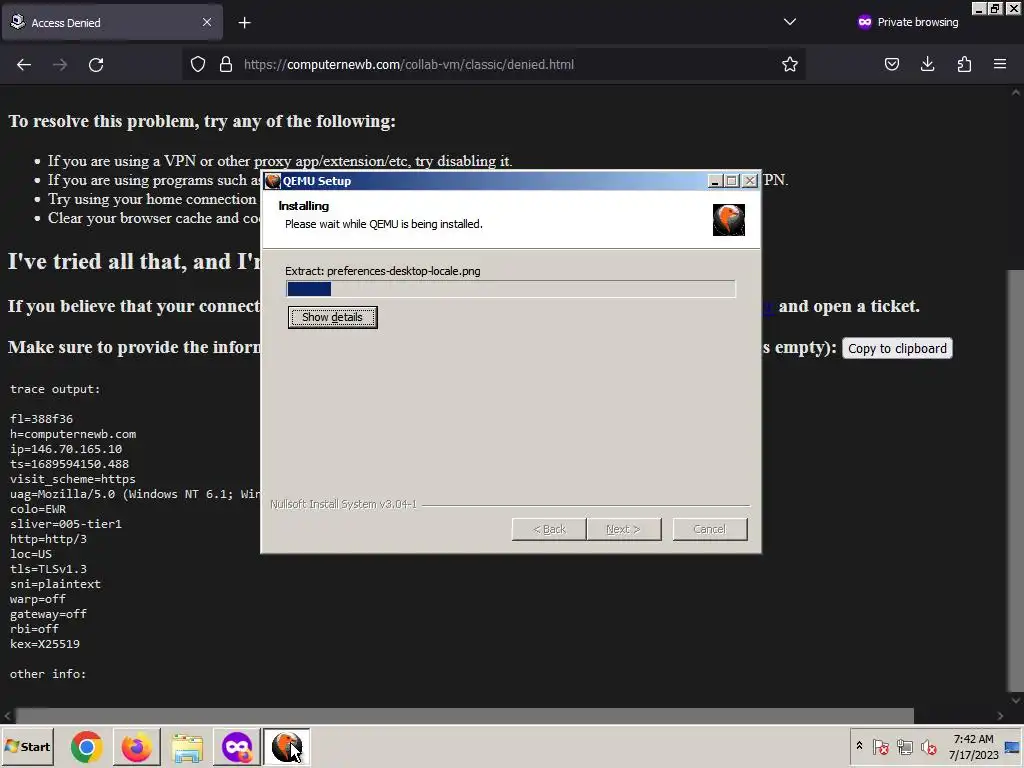Open the tracking protection shield icon

click(x=198, y=65)
